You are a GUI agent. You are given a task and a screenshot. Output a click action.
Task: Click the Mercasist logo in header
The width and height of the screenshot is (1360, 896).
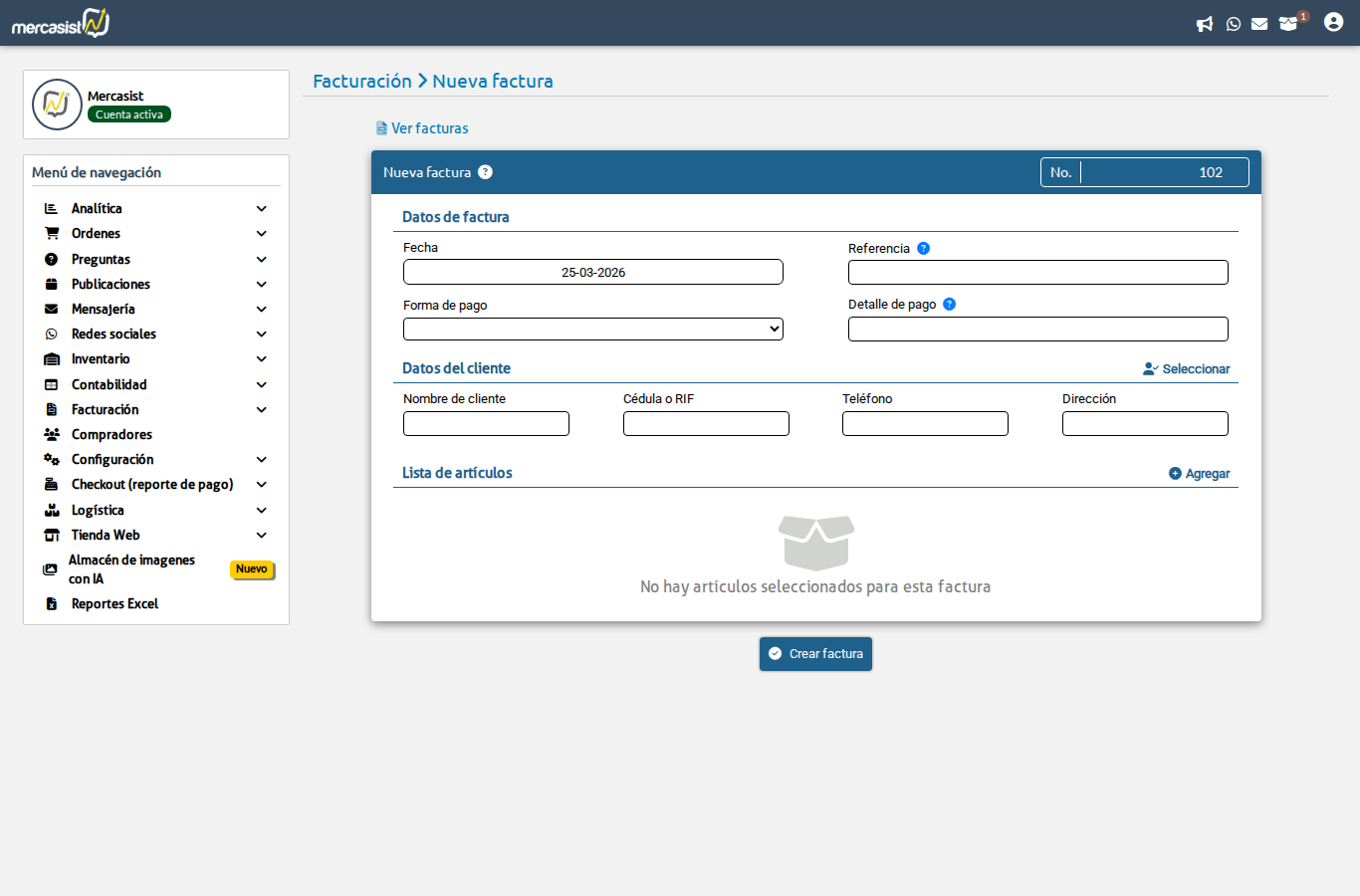click(61, 23)
